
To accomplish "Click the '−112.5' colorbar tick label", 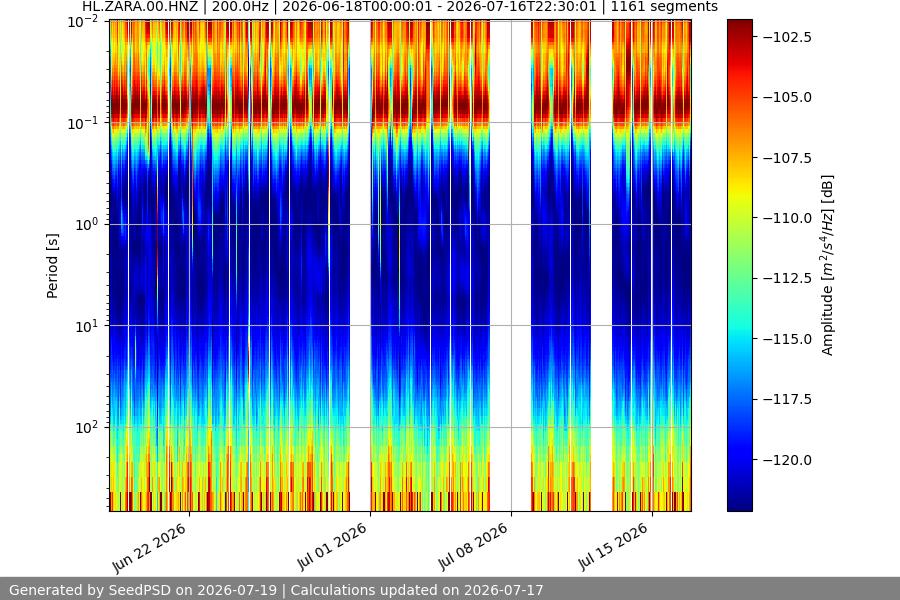I will (x=787, y=278).
